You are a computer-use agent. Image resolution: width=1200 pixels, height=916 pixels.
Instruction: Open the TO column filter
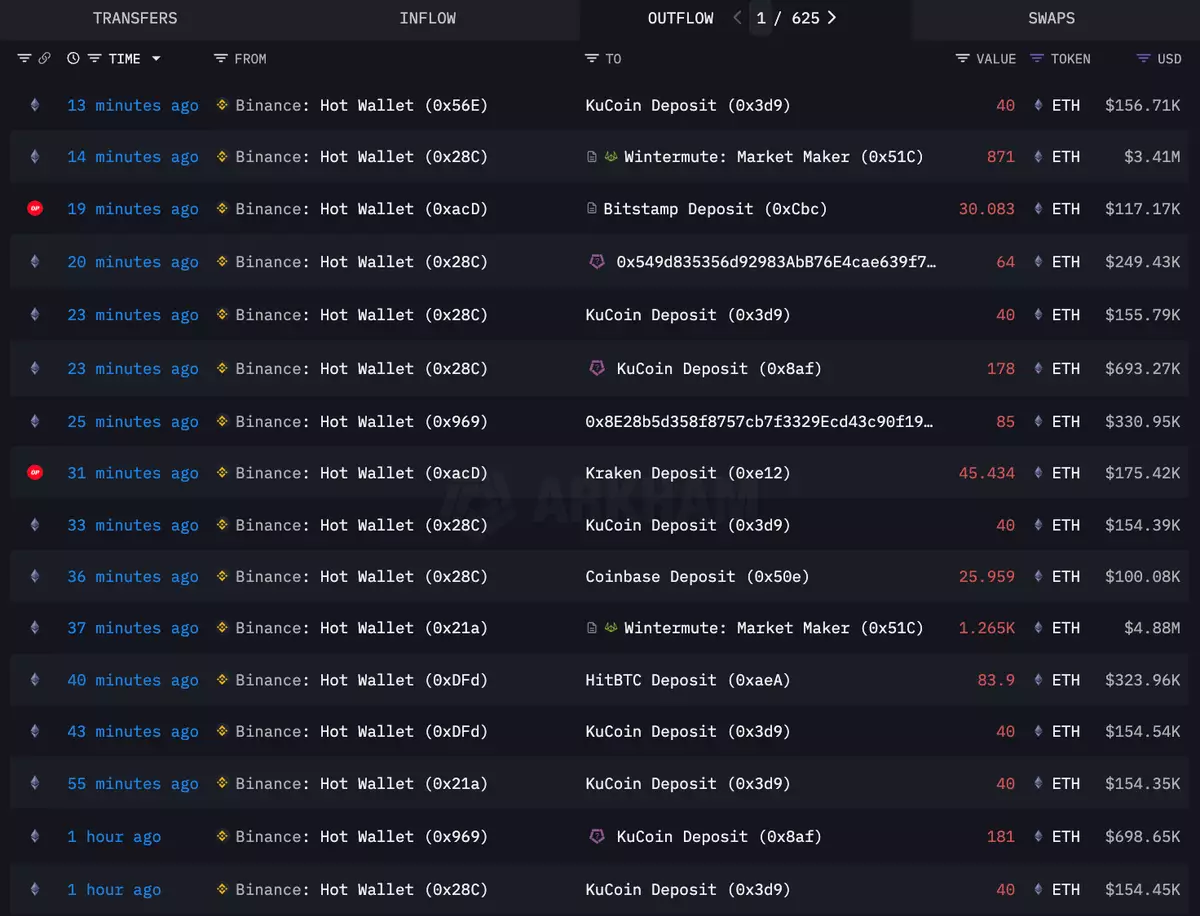pyautogui.click(x=592, y=59)
